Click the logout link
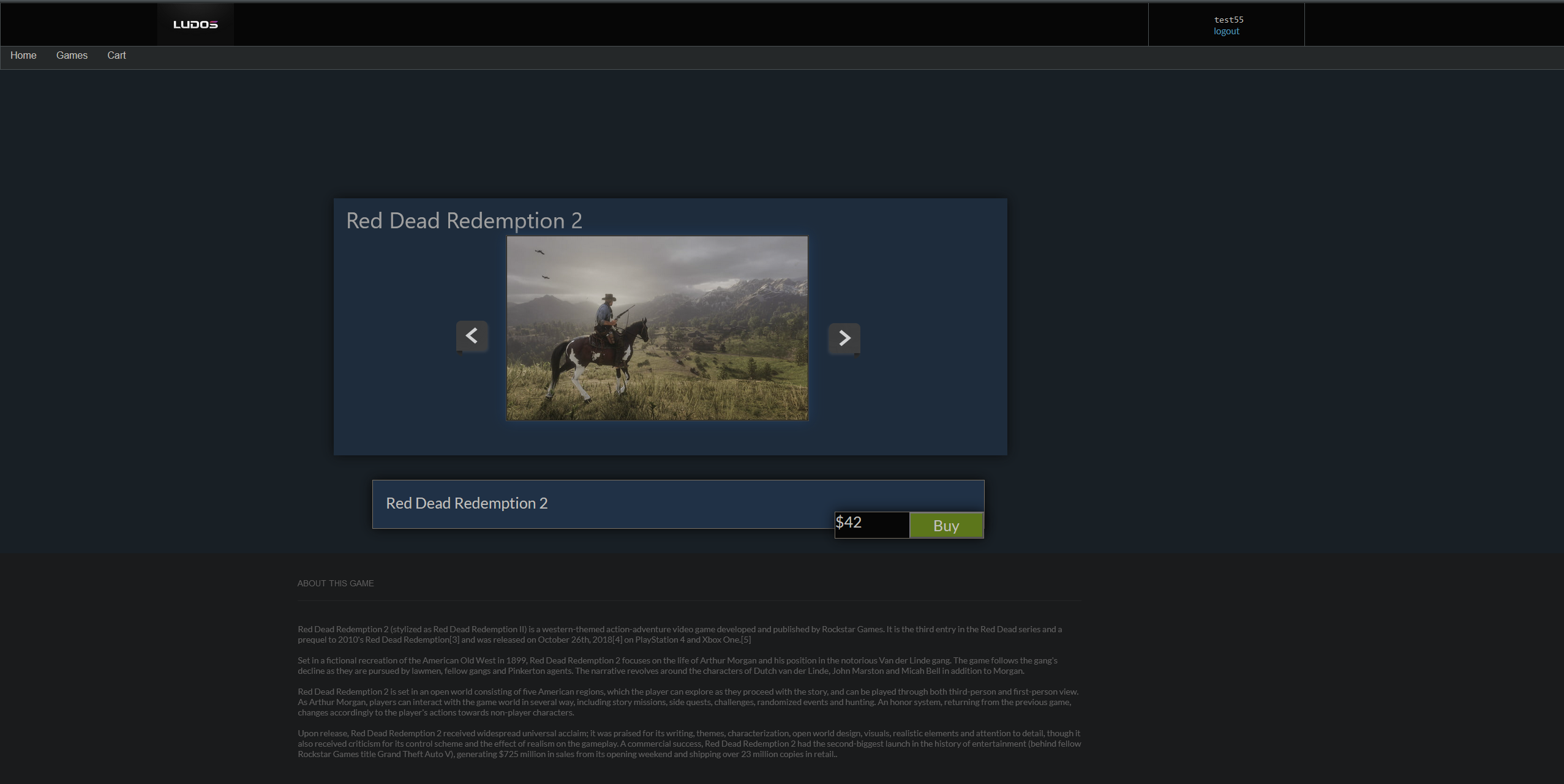Screen dimensions: 1564x784 click(x=1227, y=31)
